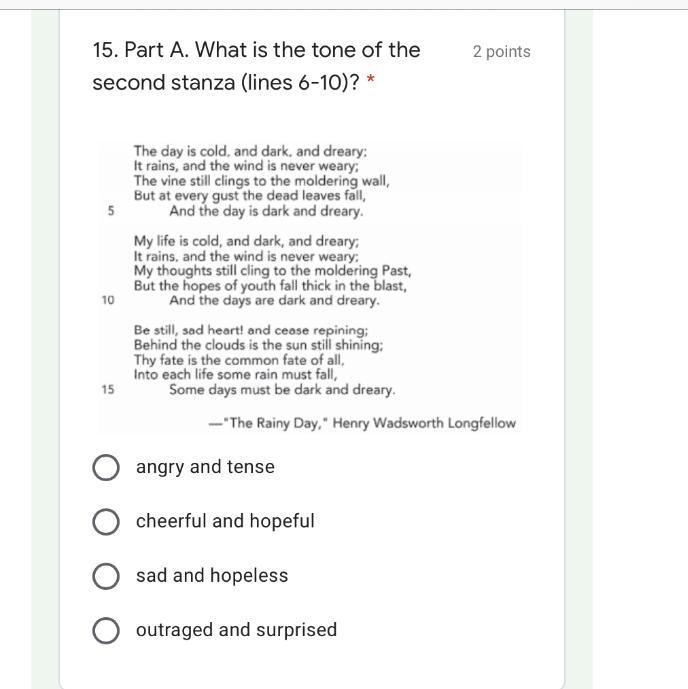This screenshot has height=689, width=688.
Task: Click line number 5 in the poem
Action: click(x=111, y=211)
